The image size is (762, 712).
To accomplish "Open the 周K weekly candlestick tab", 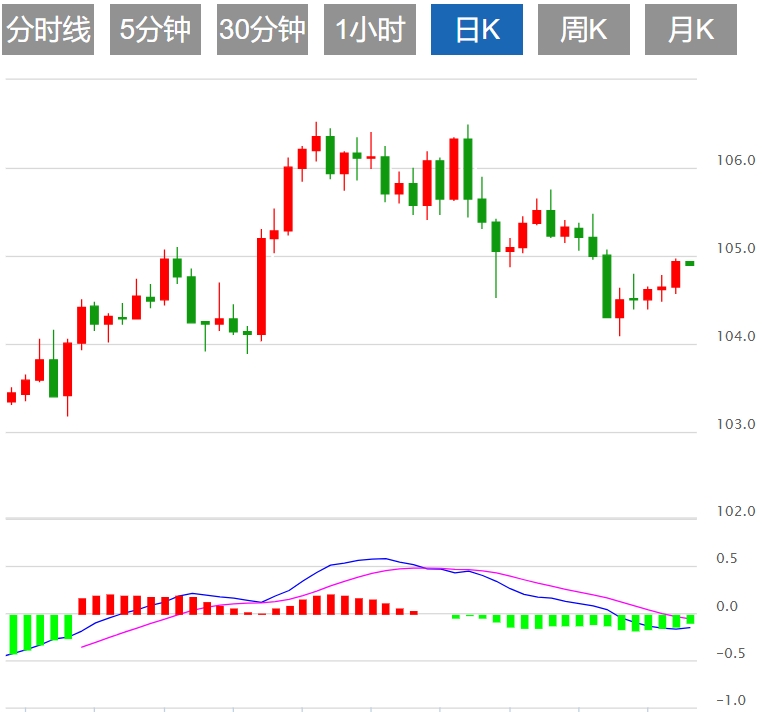I will 584,29.
